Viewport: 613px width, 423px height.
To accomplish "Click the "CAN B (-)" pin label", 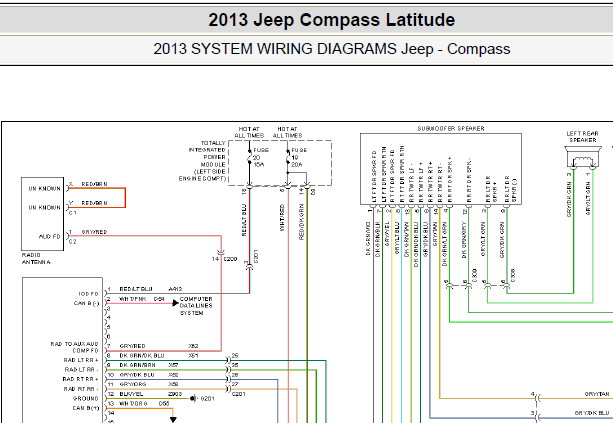I will coord(86,303).
